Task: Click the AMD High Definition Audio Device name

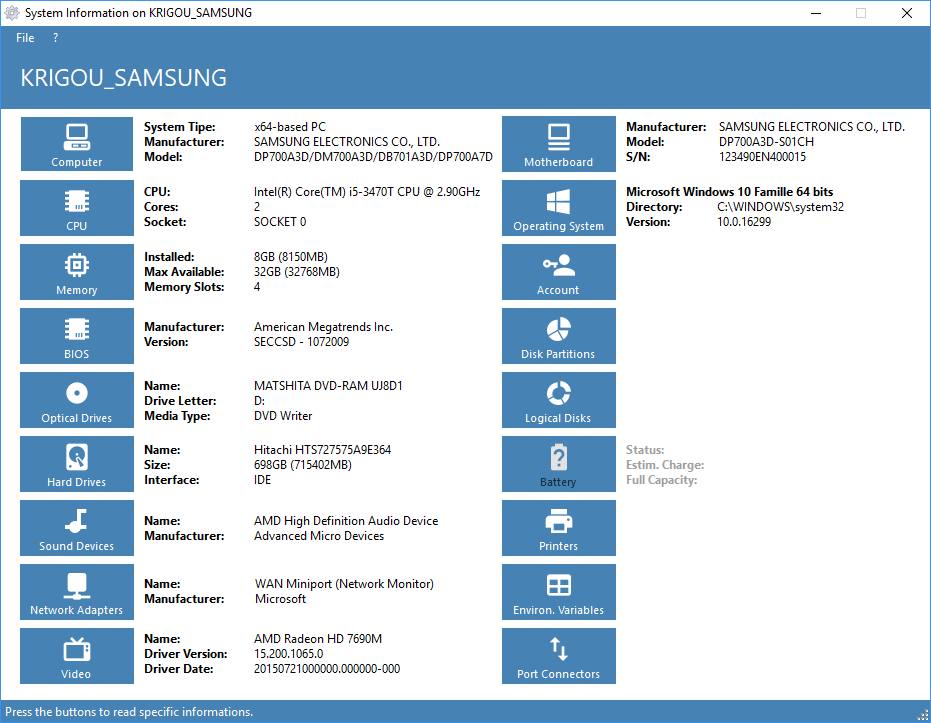Action: [x=346, y=521]
